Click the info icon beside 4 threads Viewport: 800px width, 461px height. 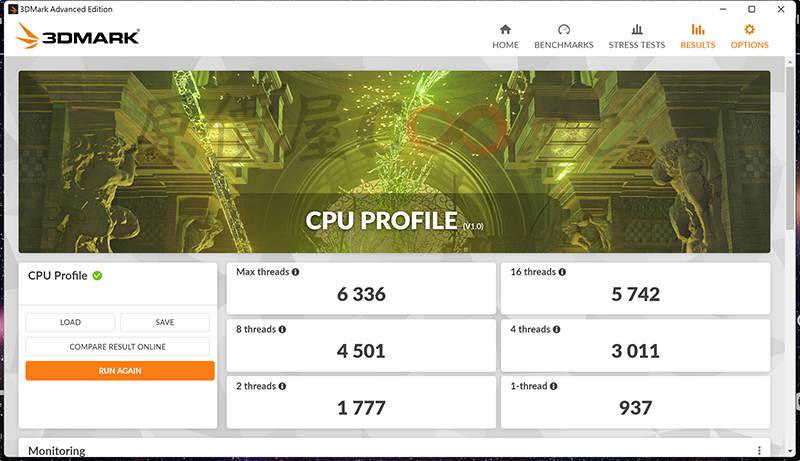556,329
